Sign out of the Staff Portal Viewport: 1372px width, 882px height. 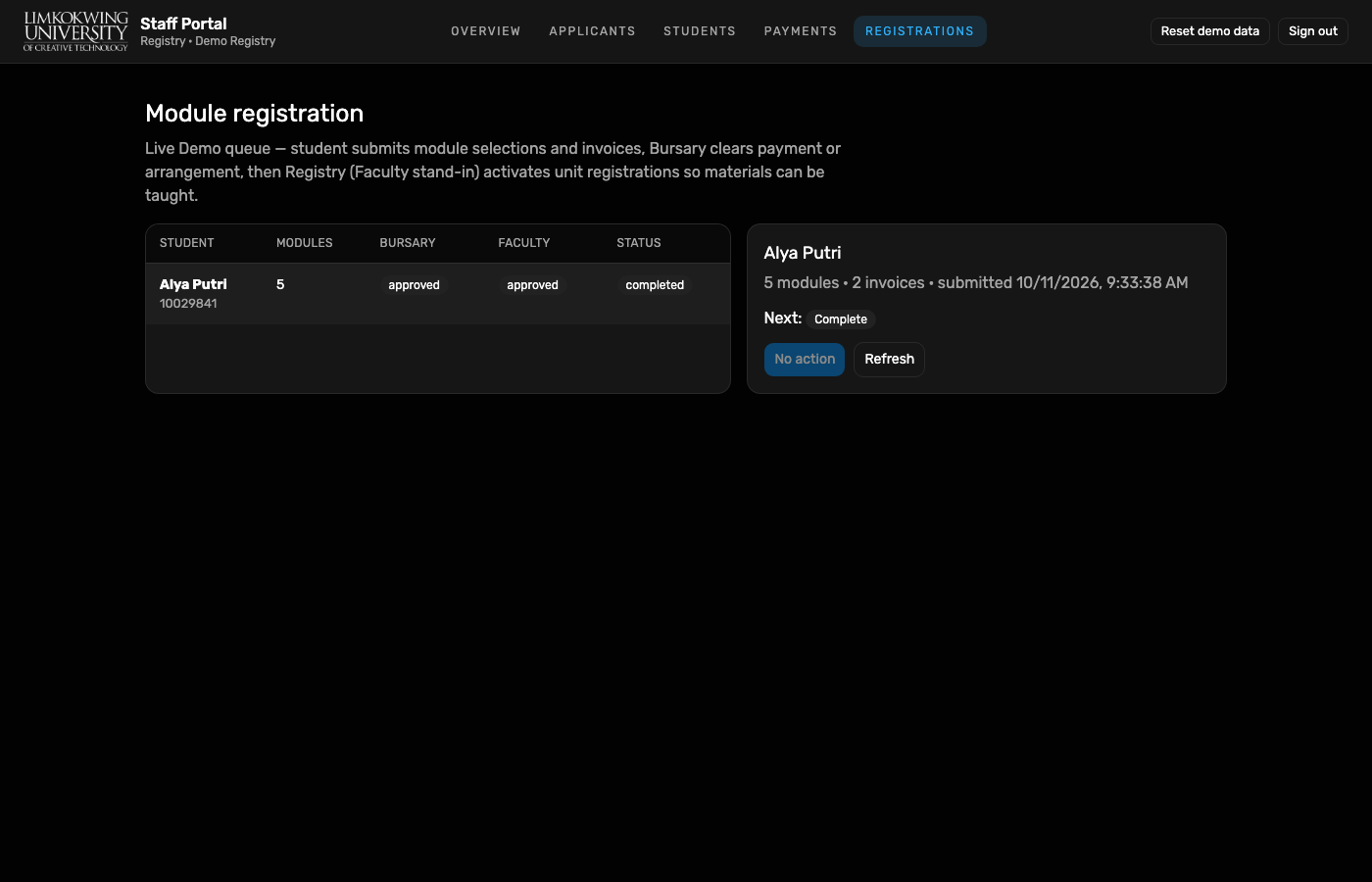(x=1313, y=31)
